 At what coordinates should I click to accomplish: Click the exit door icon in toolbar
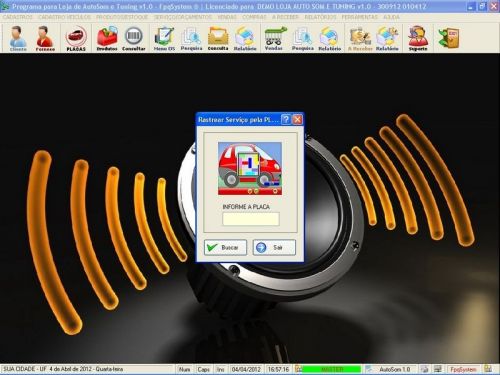(x=449, y=38)
